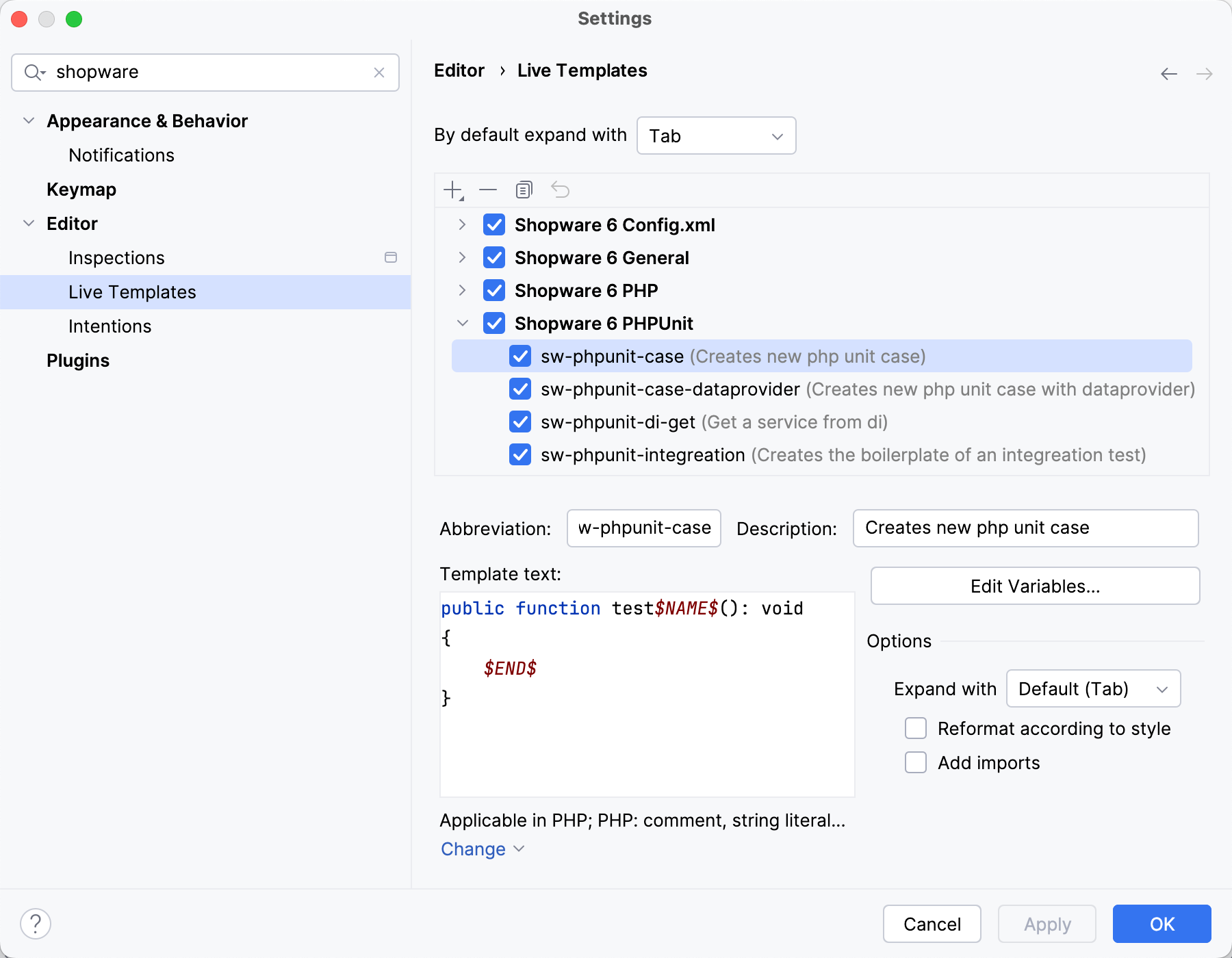This screenshot has width=1232, height=958.
Task: Clear the shopware search query
Action: [x=379, y=72]
